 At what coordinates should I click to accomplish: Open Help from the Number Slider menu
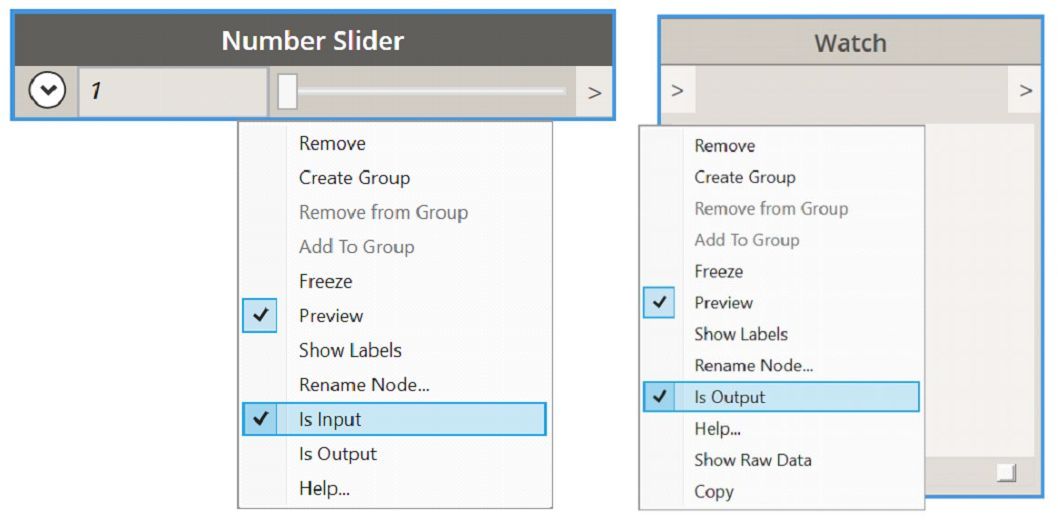pyautogui.click(x=324, y=489)
